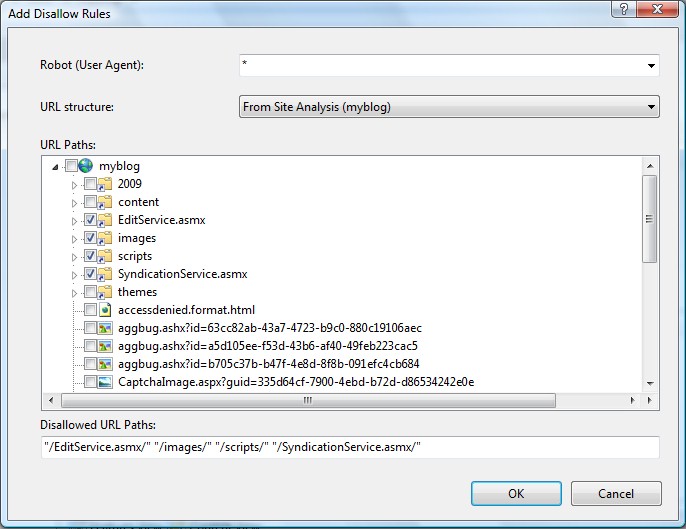Select the scripts tree item label

[135, 256]
